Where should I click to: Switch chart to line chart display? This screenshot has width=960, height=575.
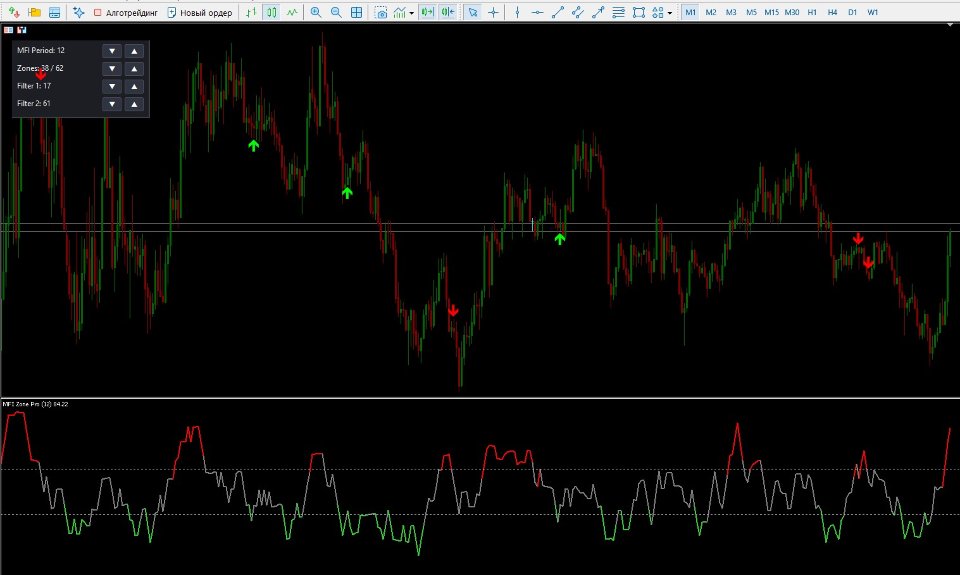(292, 12)
